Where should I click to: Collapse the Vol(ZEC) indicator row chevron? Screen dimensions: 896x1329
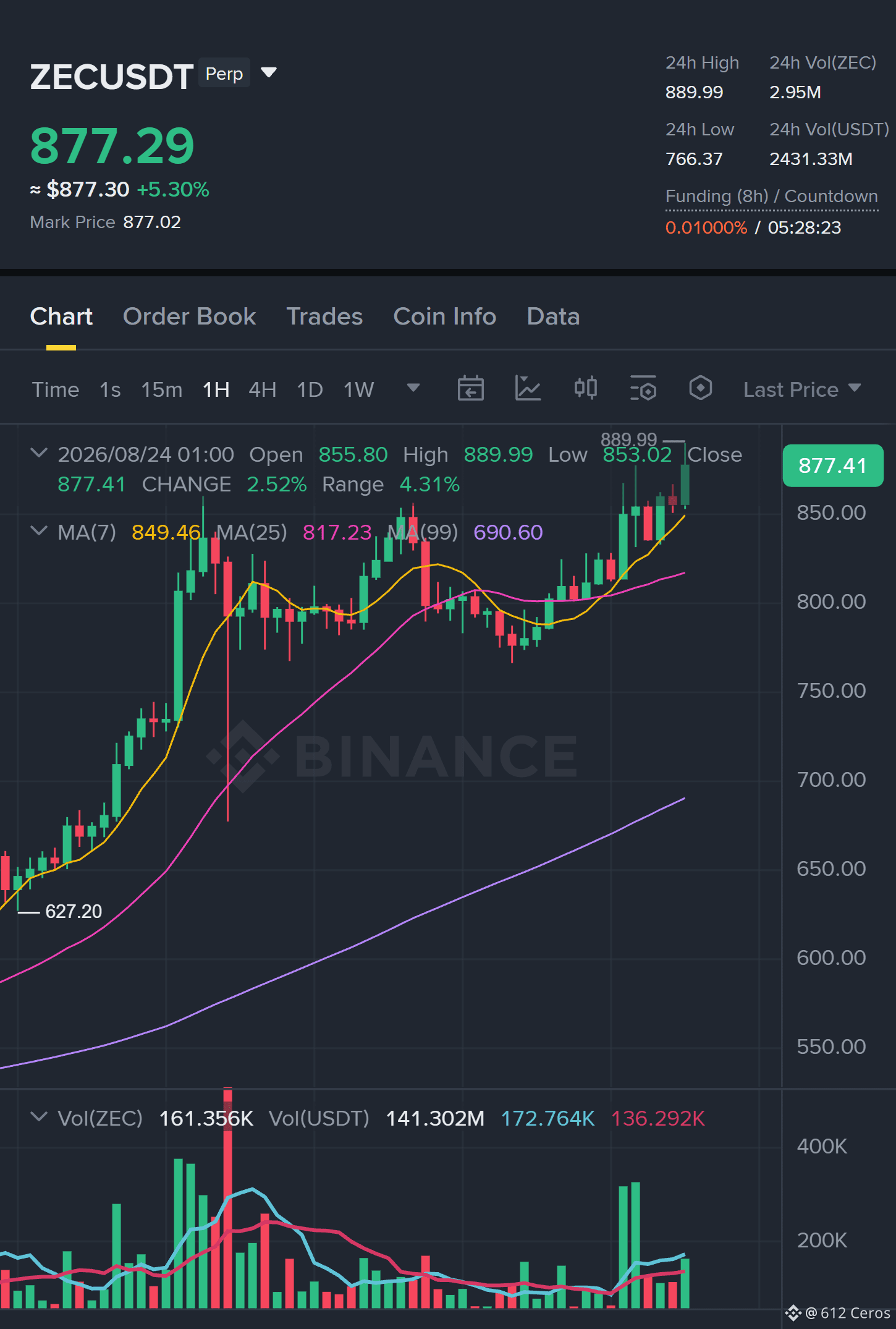[39, 1117]
